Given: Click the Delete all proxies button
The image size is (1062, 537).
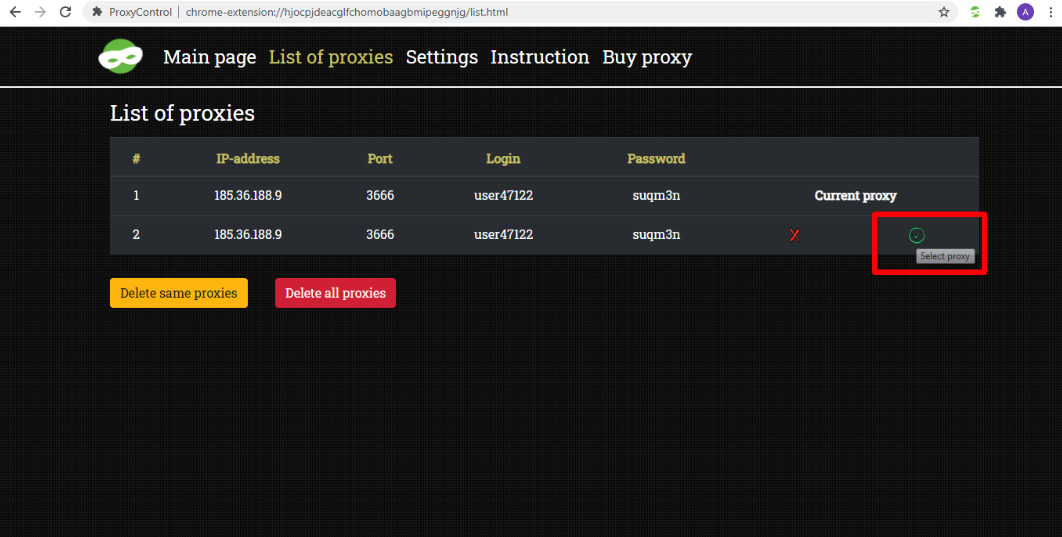Looking at the screenshot, I should tap(335, 293).
